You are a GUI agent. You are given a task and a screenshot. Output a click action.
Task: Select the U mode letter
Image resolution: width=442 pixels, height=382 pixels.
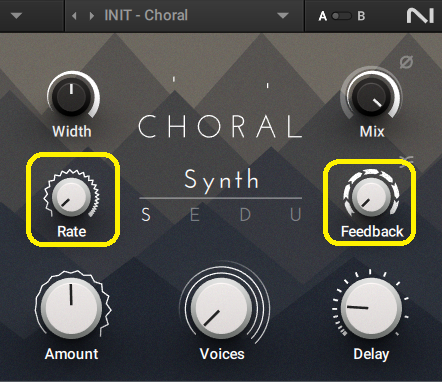click(x=295, y=214)
